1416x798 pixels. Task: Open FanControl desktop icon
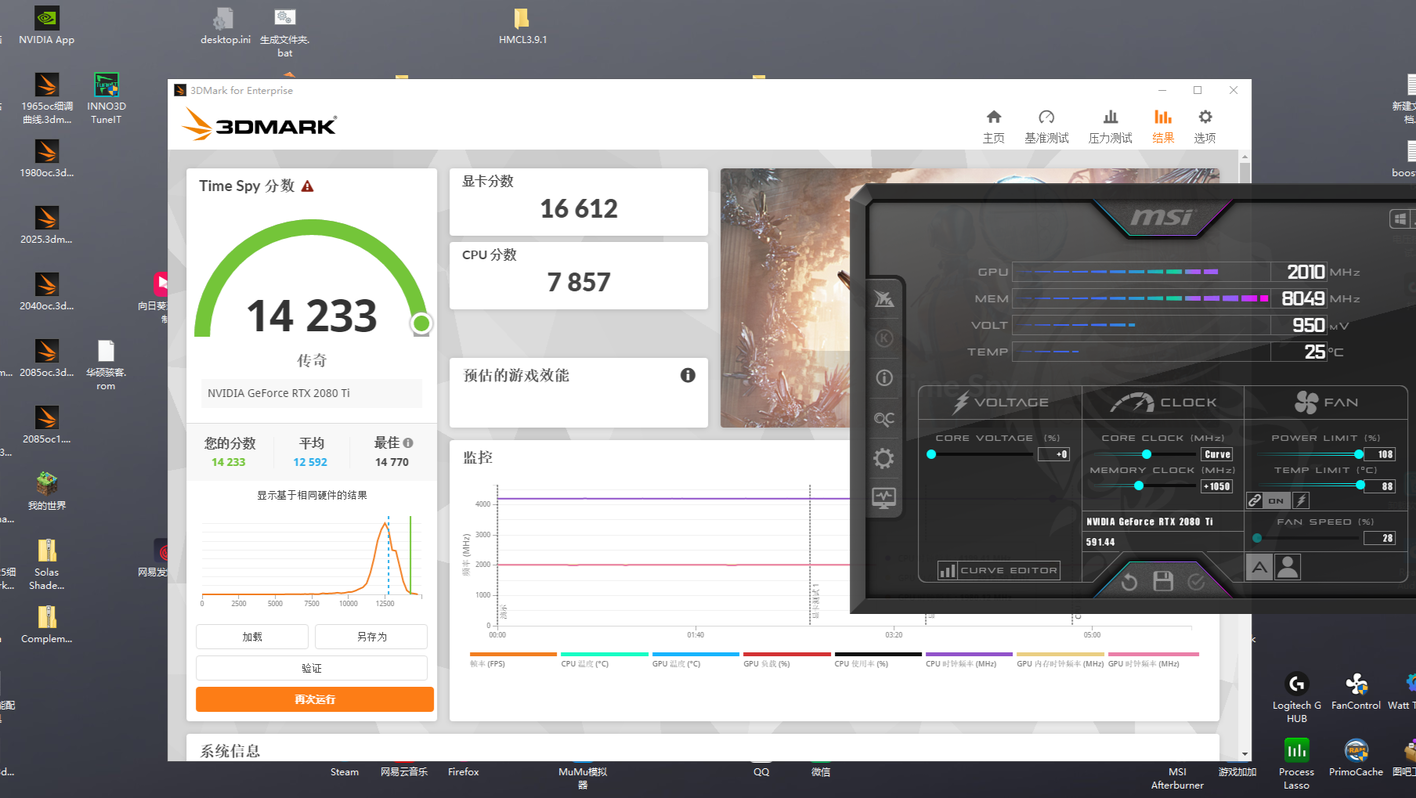(1356, 691)
